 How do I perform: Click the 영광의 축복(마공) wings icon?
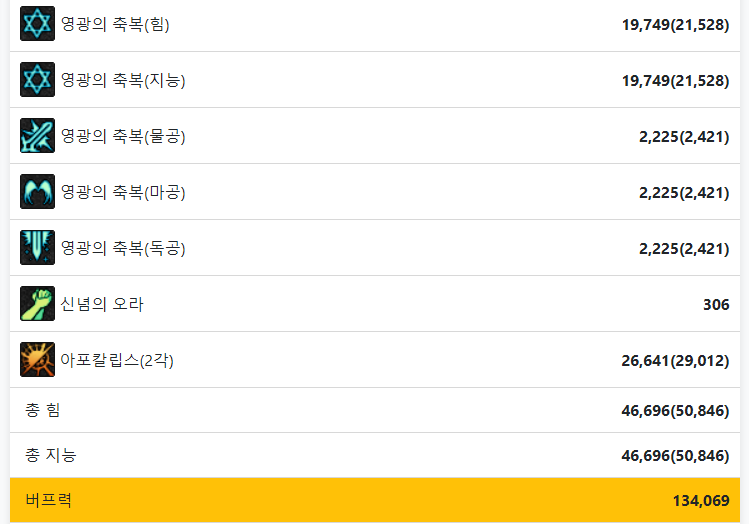(37, 192)
